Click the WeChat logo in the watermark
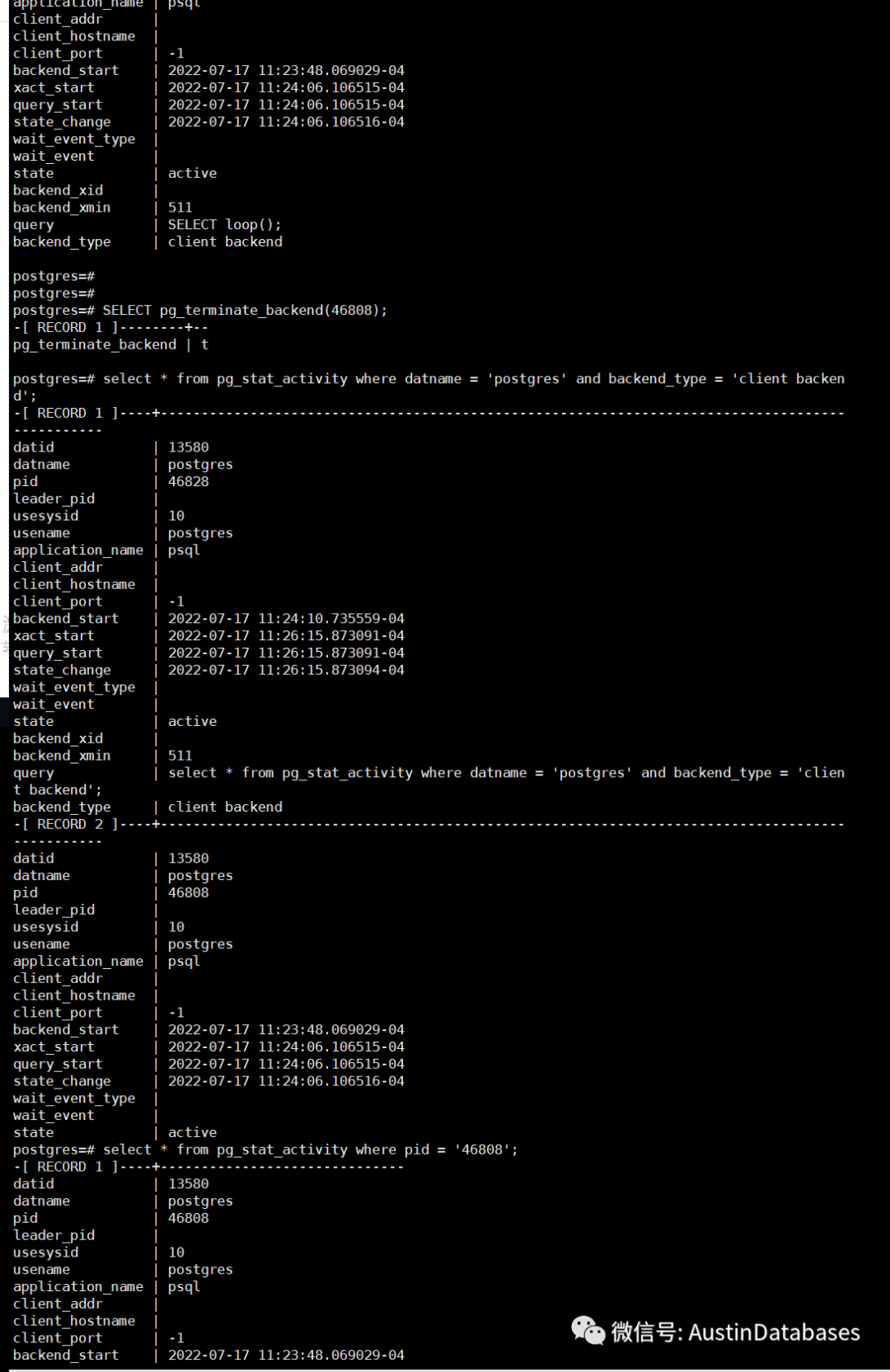 click(588, 1331)
